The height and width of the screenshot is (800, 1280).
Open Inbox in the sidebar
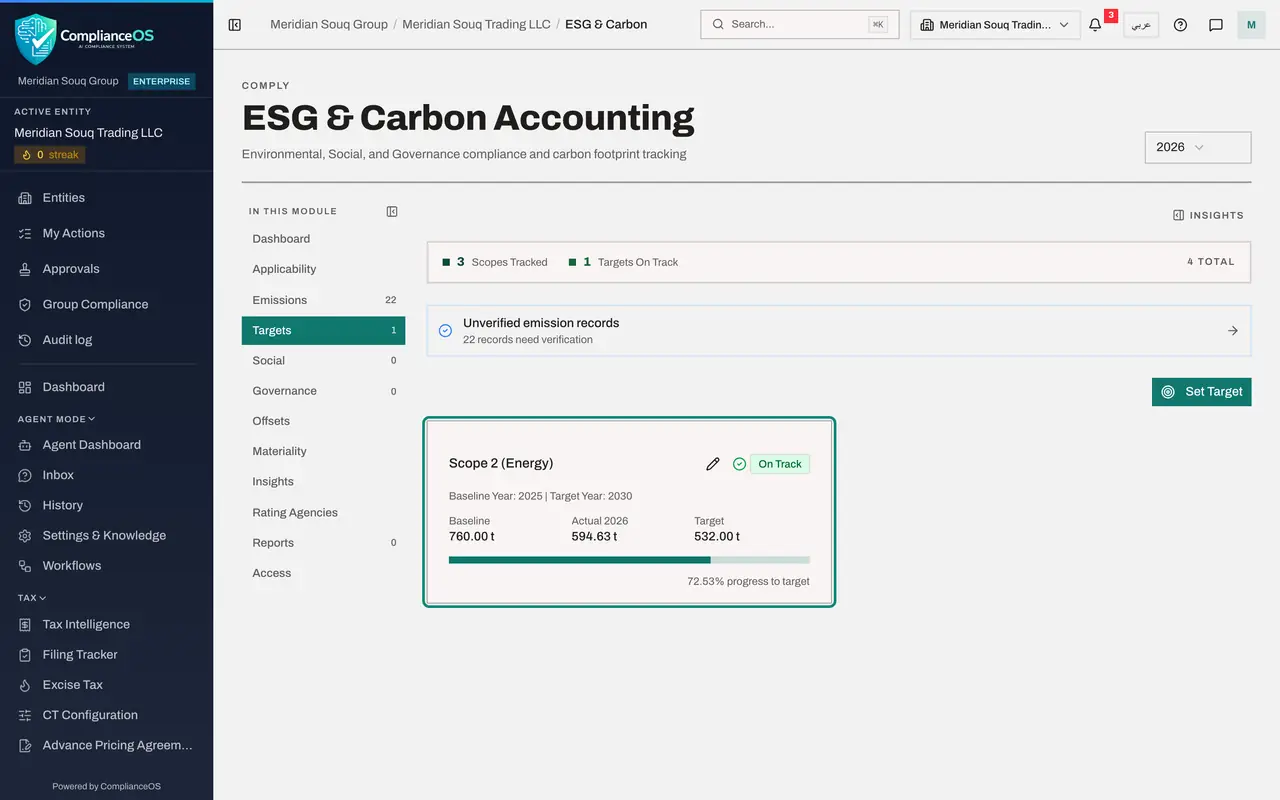[106, 475]
